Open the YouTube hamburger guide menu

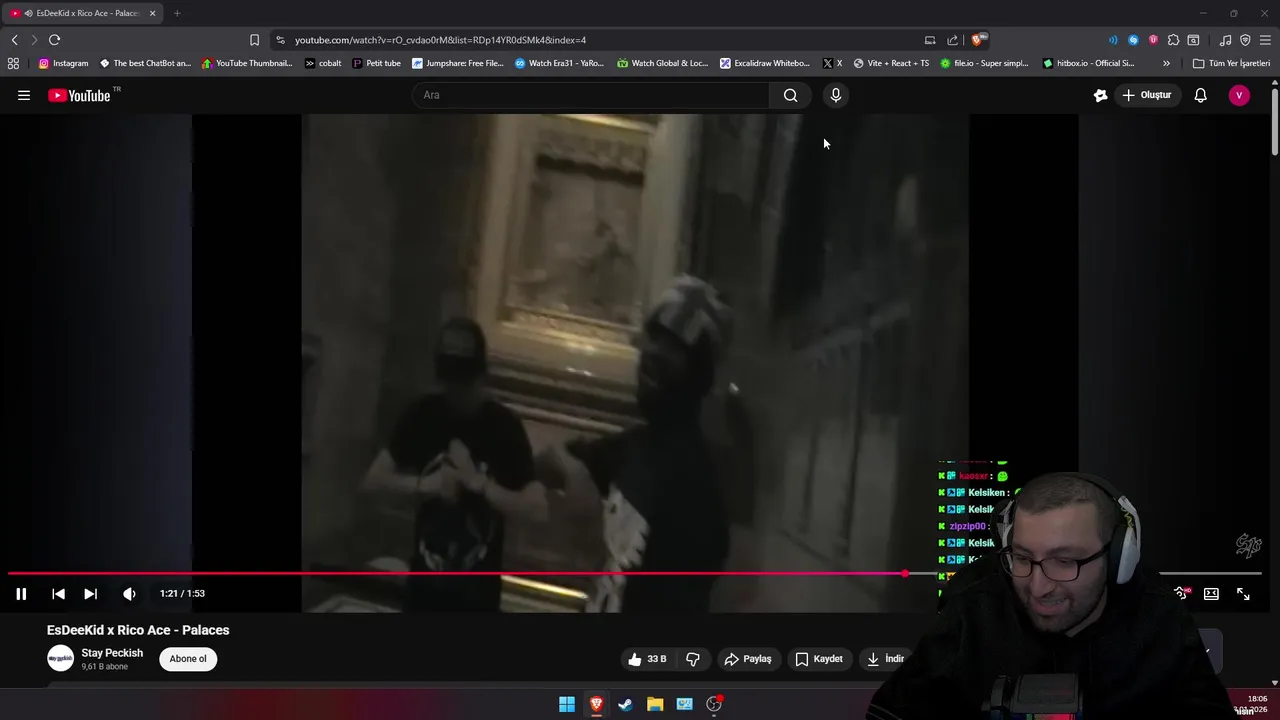pos(24,95)
